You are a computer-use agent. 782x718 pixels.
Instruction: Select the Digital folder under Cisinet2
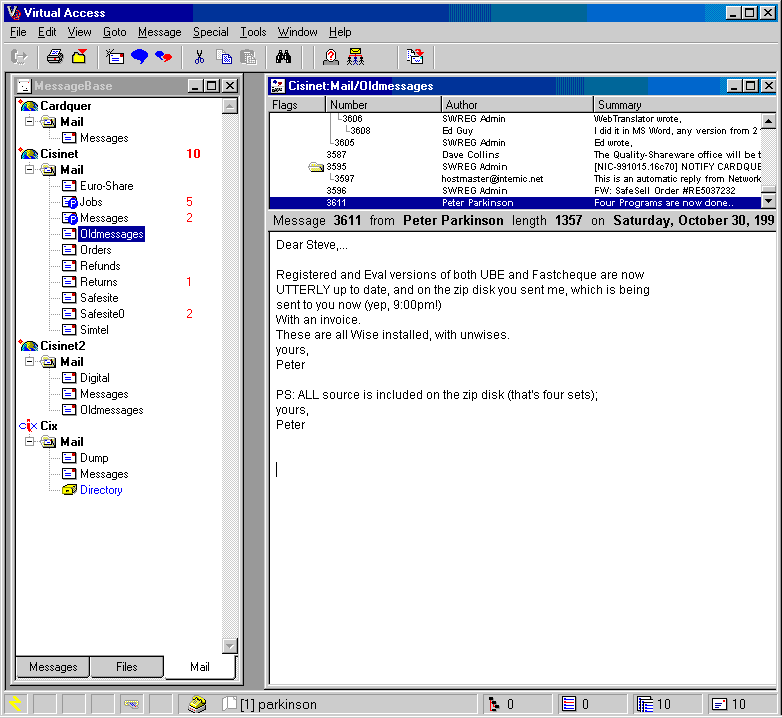click(95, 378)
